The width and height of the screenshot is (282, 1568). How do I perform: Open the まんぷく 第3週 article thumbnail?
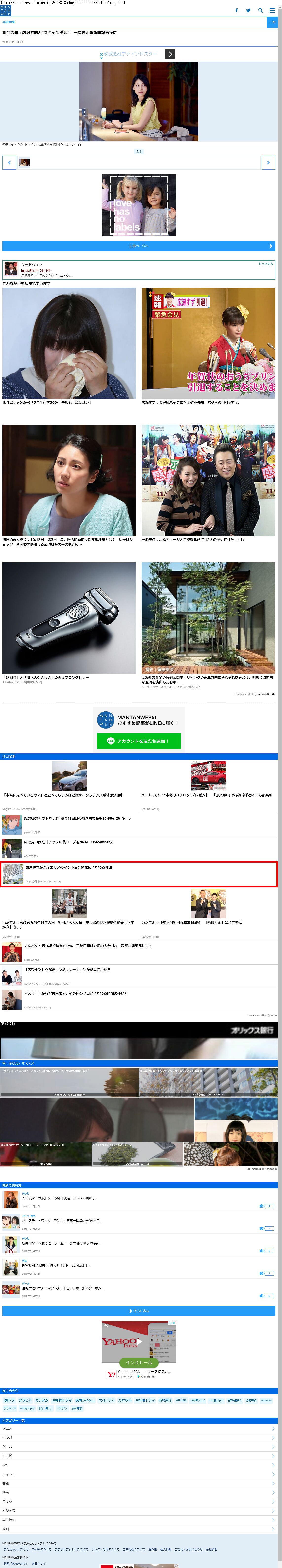click(69, 480)
